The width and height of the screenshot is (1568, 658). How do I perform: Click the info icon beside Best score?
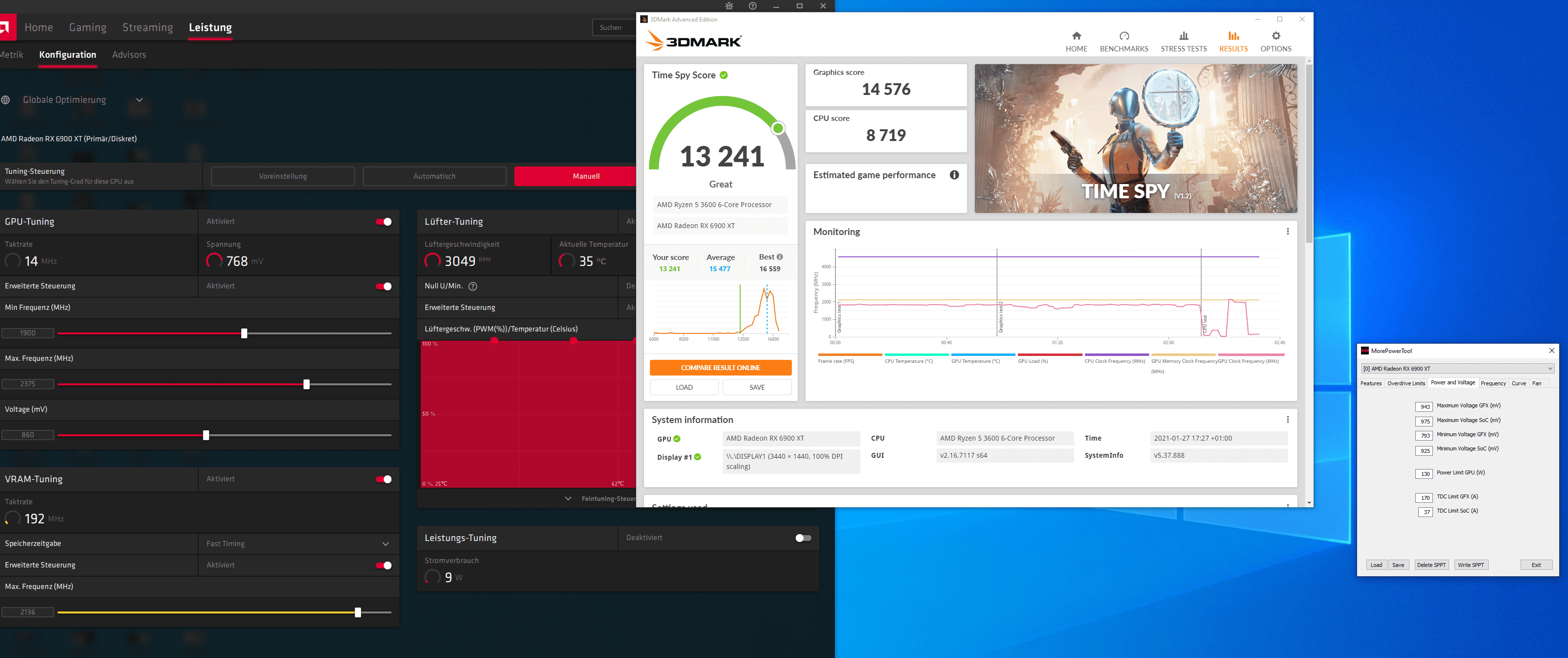[x=780, y=257]
